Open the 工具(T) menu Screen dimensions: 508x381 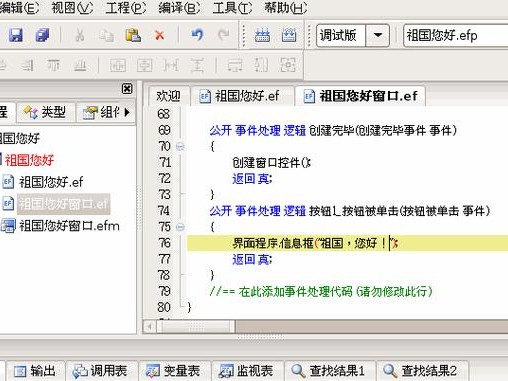[232, 7]
